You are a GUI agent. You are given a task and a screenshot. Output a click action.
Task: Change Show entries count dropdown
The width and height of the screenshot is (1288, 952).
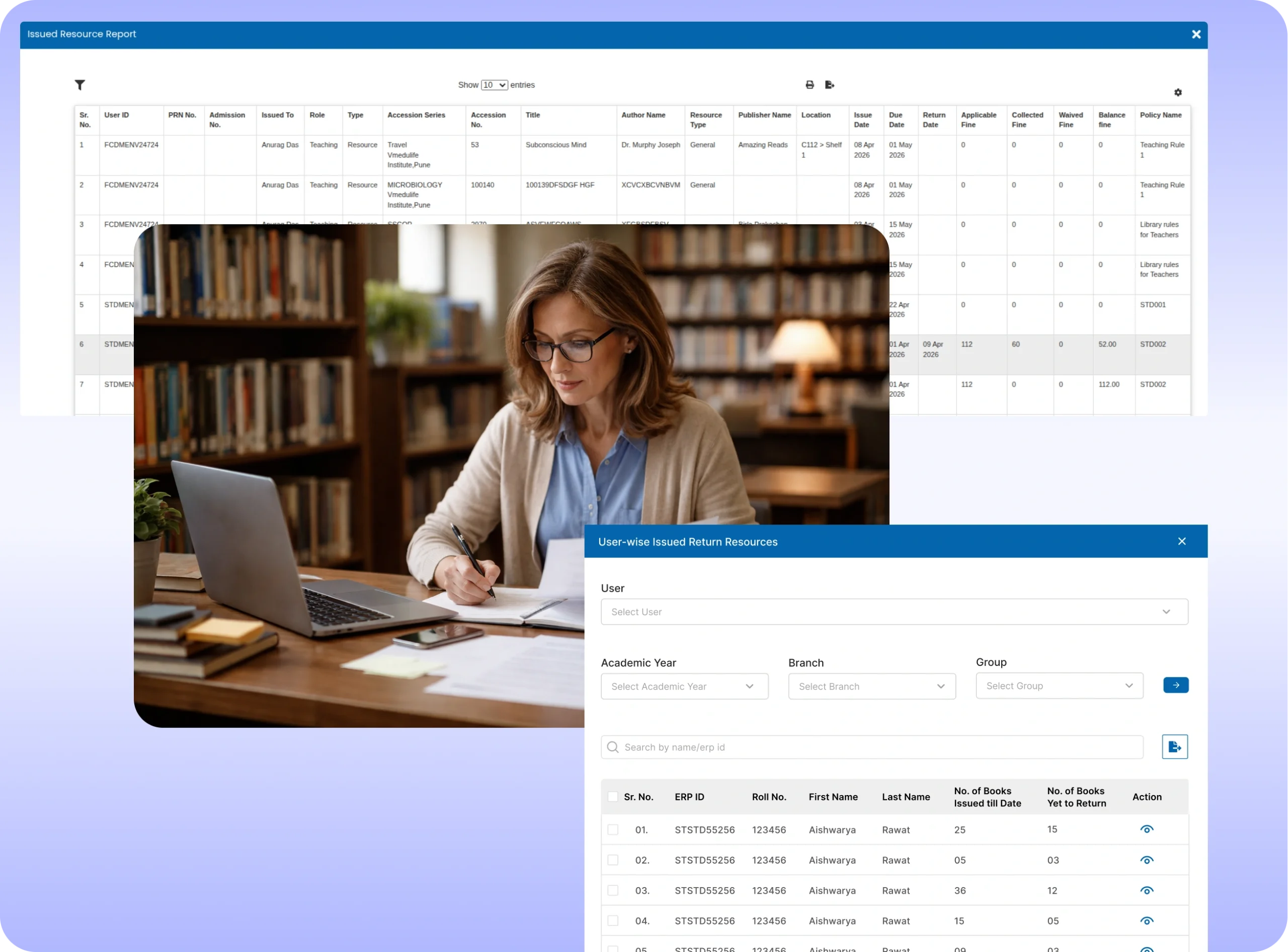click(x=494, y=85)
